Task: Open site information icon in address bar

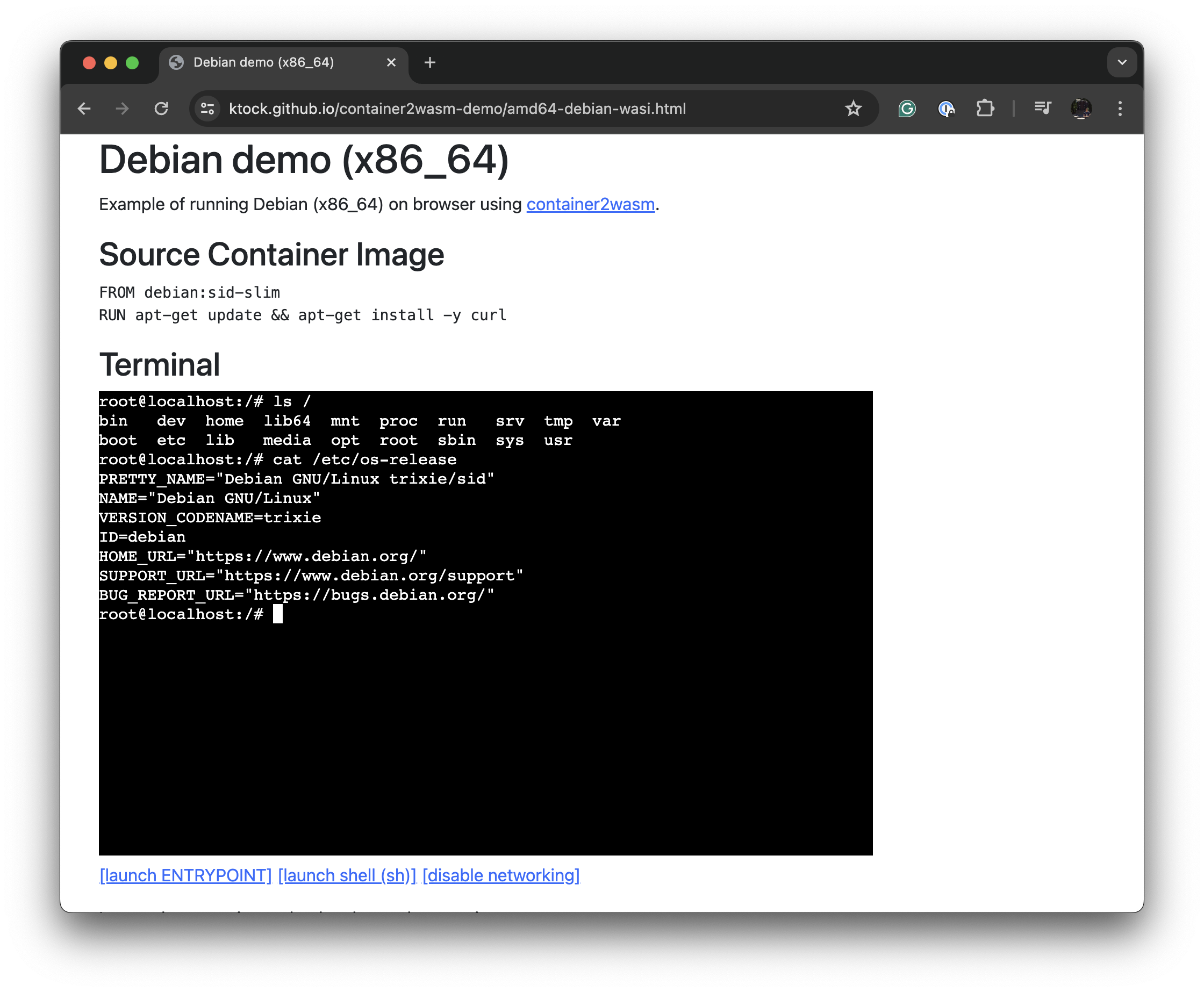Action: (x=207, y=109)
